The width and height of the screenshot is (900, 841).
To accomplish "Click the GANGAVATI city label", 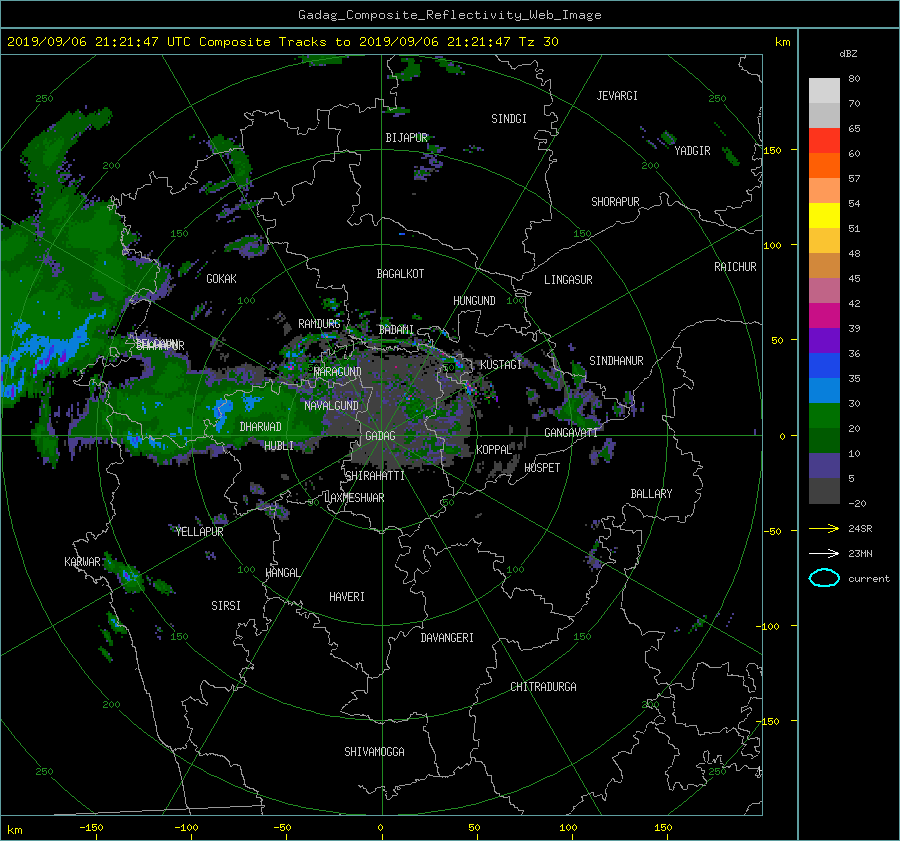I will pos(571,432).
